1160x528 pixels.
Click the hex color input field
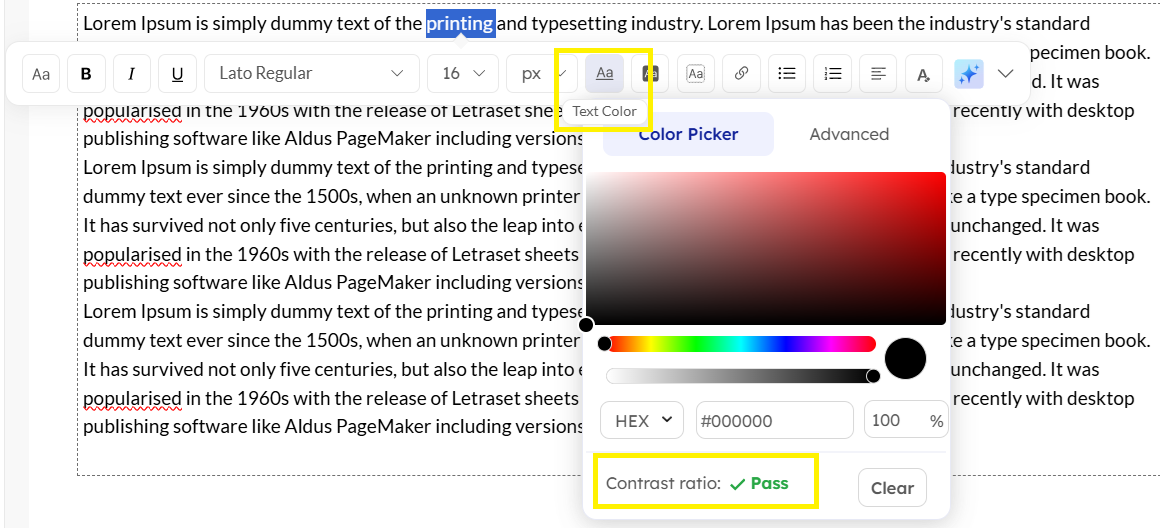click(774, 421)
